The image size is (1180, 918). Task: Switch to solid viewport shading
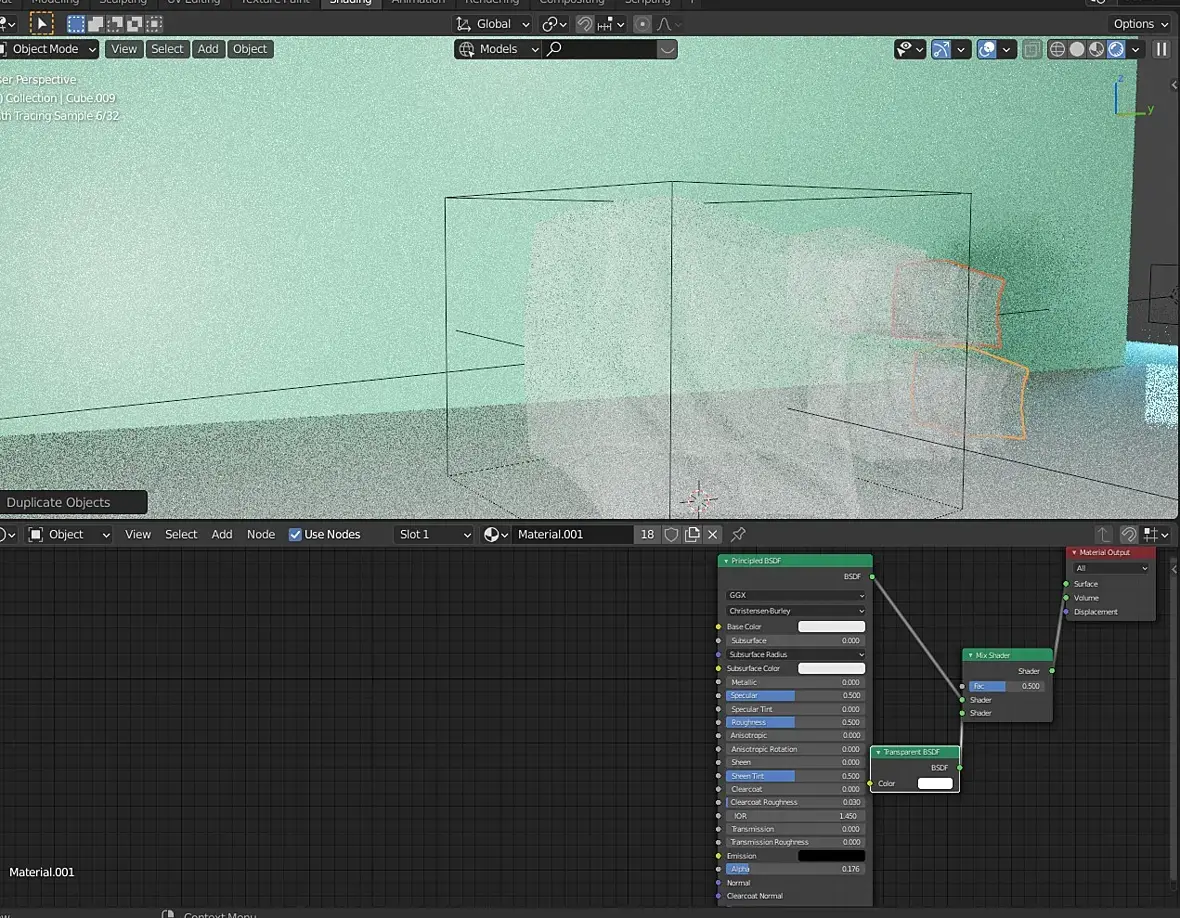pos(1077,49)
